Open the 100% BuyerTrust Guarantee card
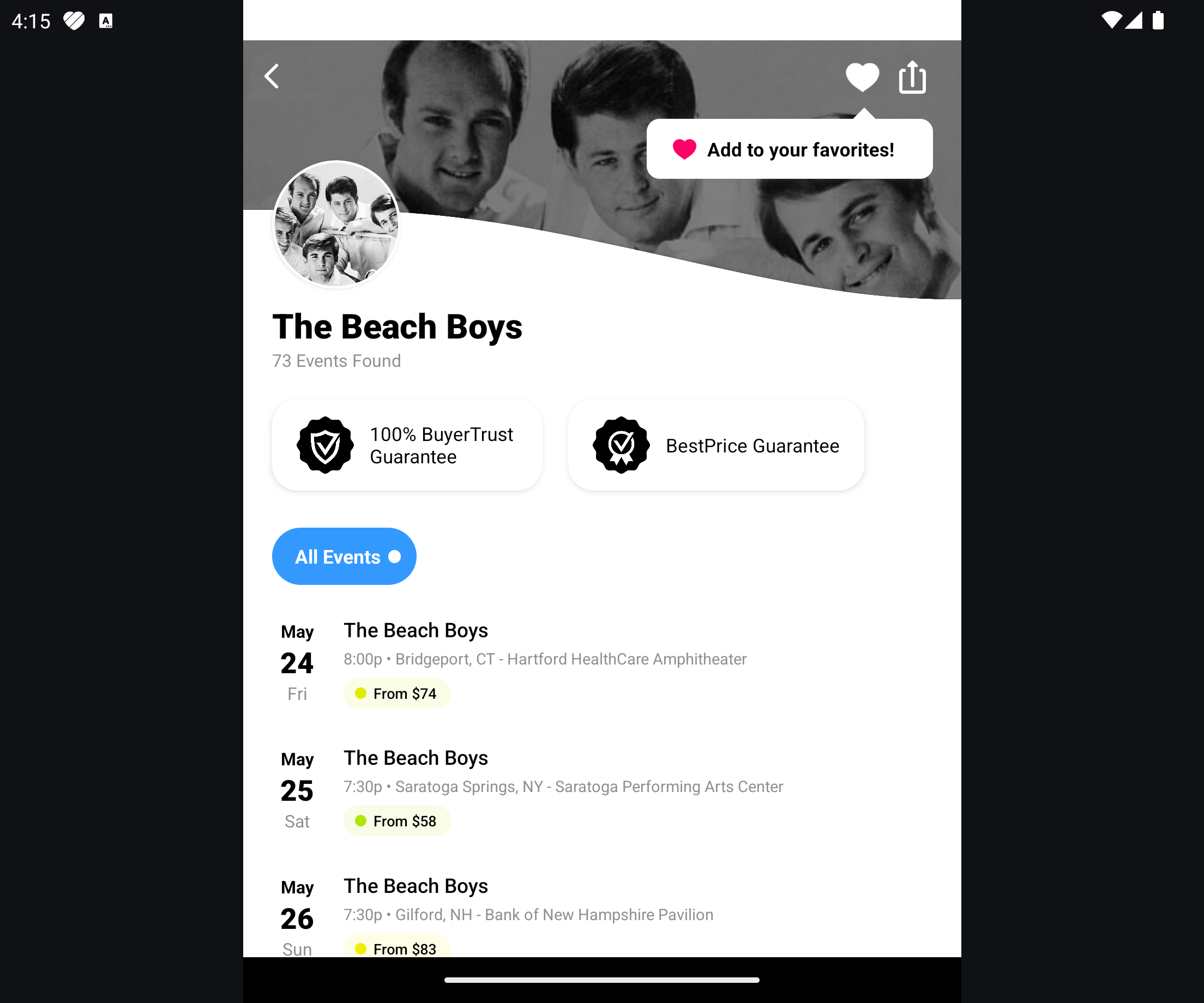 click(407, 445)
